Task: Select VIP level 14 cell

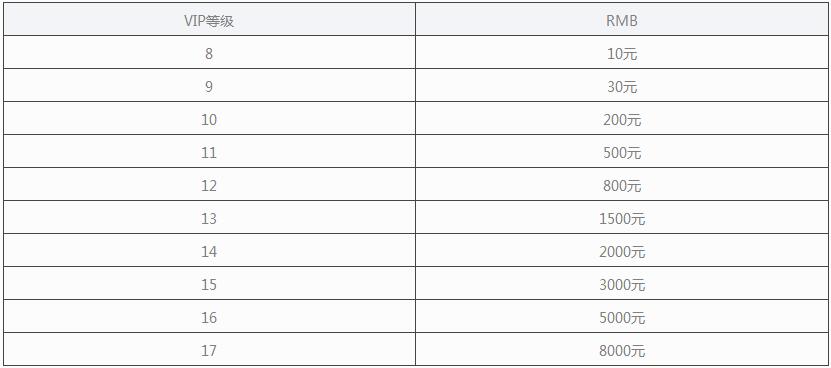Action: click(209, 250)
